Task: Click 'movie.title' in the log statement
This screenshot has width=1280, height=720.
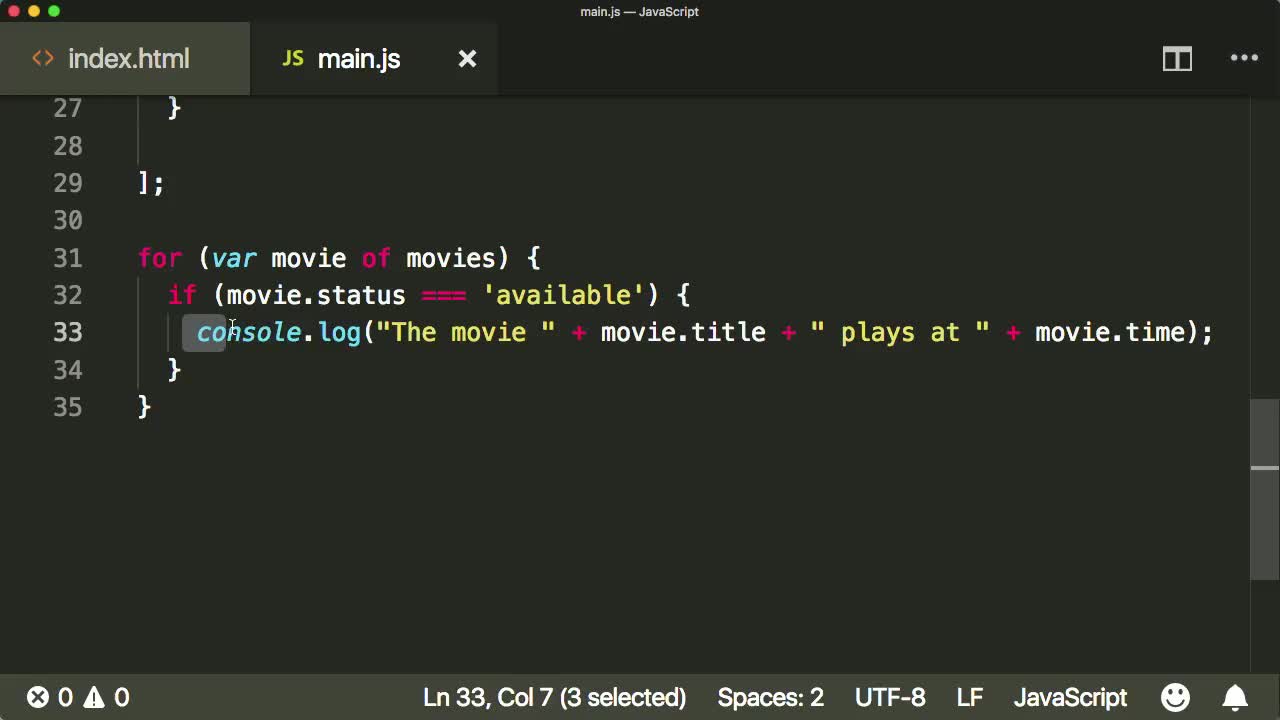Action: tap(683, 332)
